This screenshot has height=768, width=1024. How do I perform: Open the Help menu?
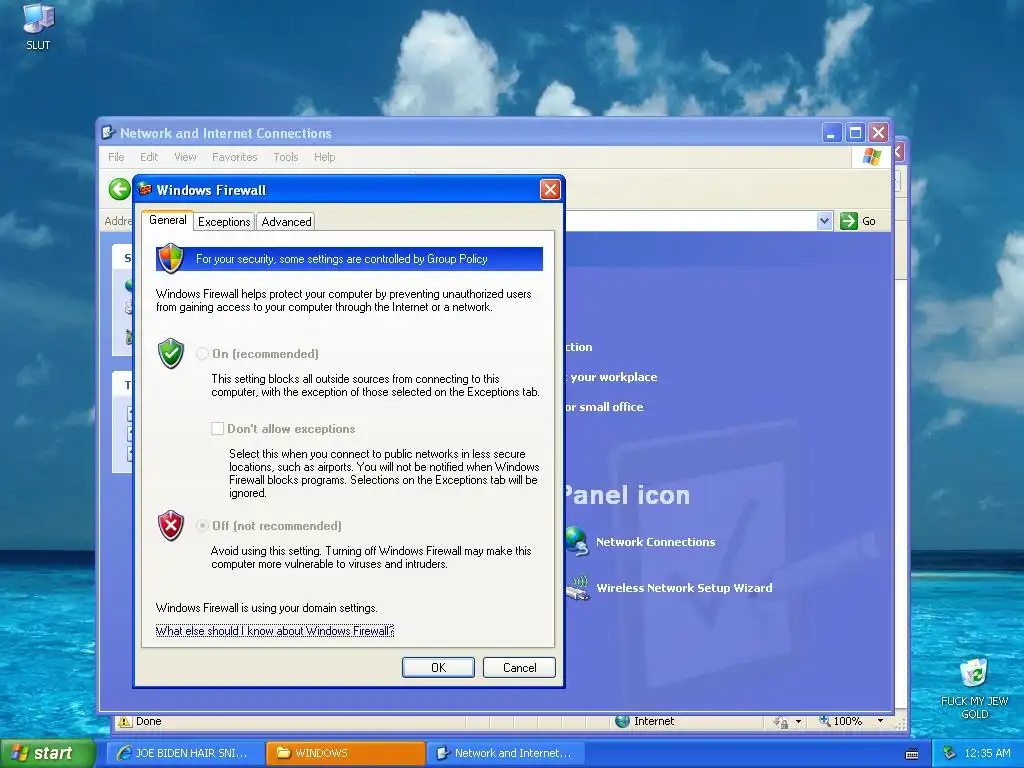(x=325, y=157)
